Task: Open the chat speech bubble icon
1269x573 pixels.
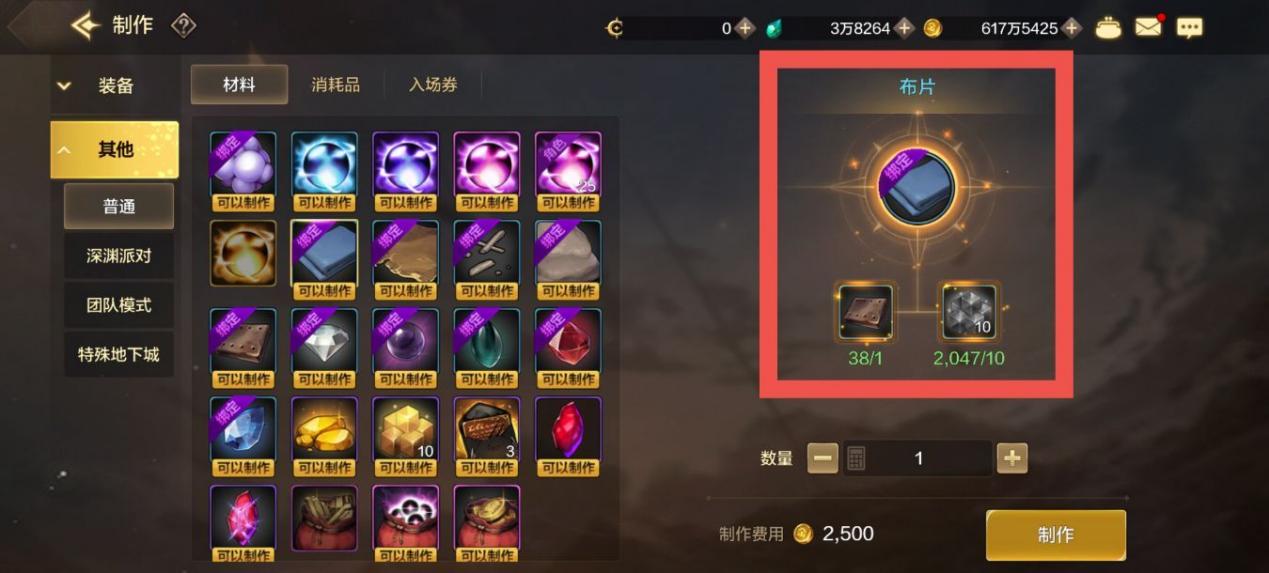Action: pyautogui.click(x=1189, y=28)
